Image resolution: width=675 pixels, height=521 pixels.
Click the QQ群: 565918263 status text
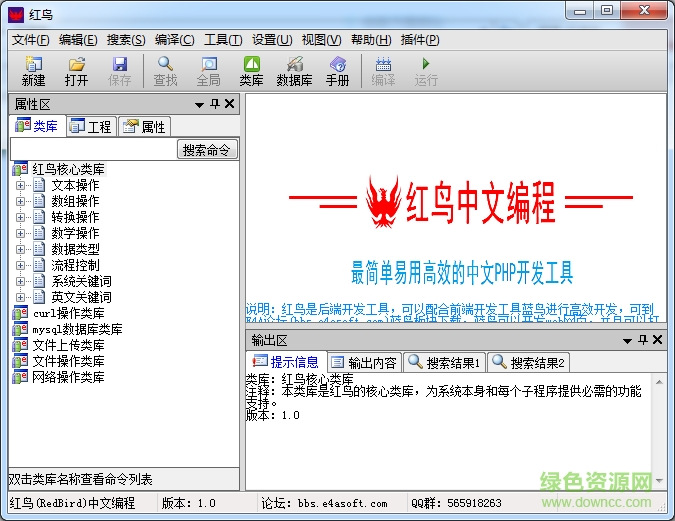456,503
